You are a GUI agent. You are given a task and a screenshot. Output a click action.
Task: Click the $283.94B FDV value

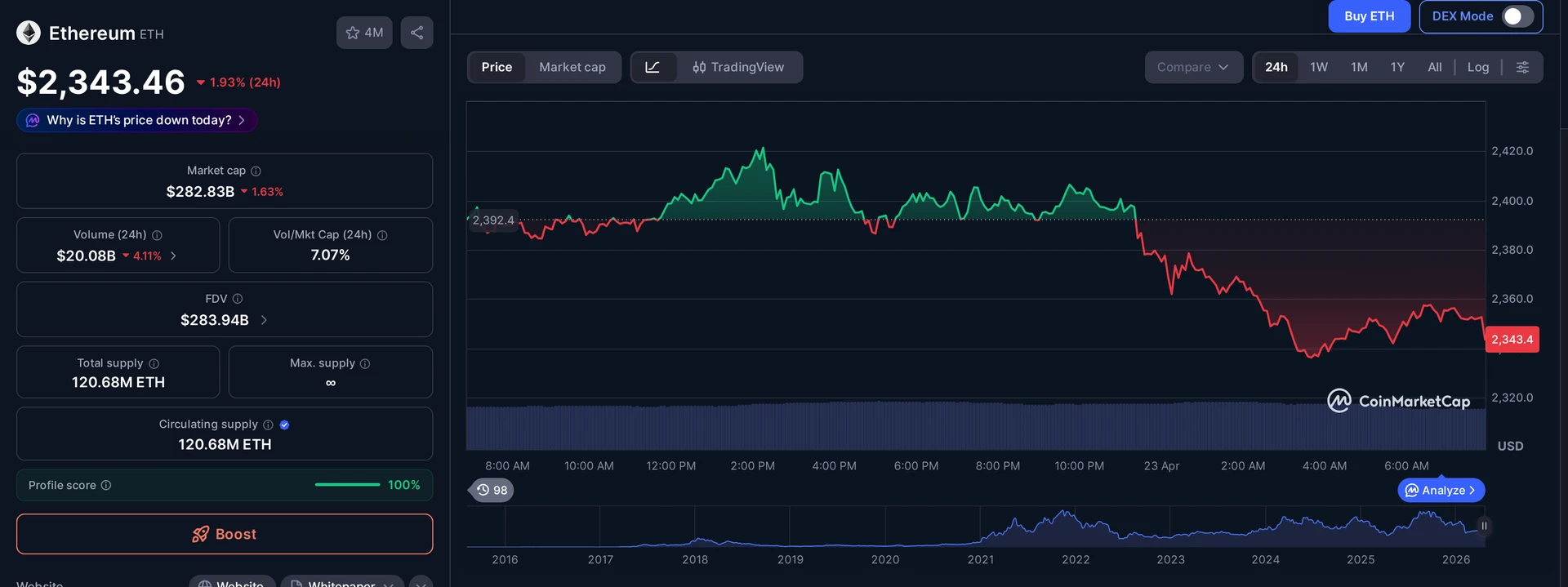click(215, 320)
